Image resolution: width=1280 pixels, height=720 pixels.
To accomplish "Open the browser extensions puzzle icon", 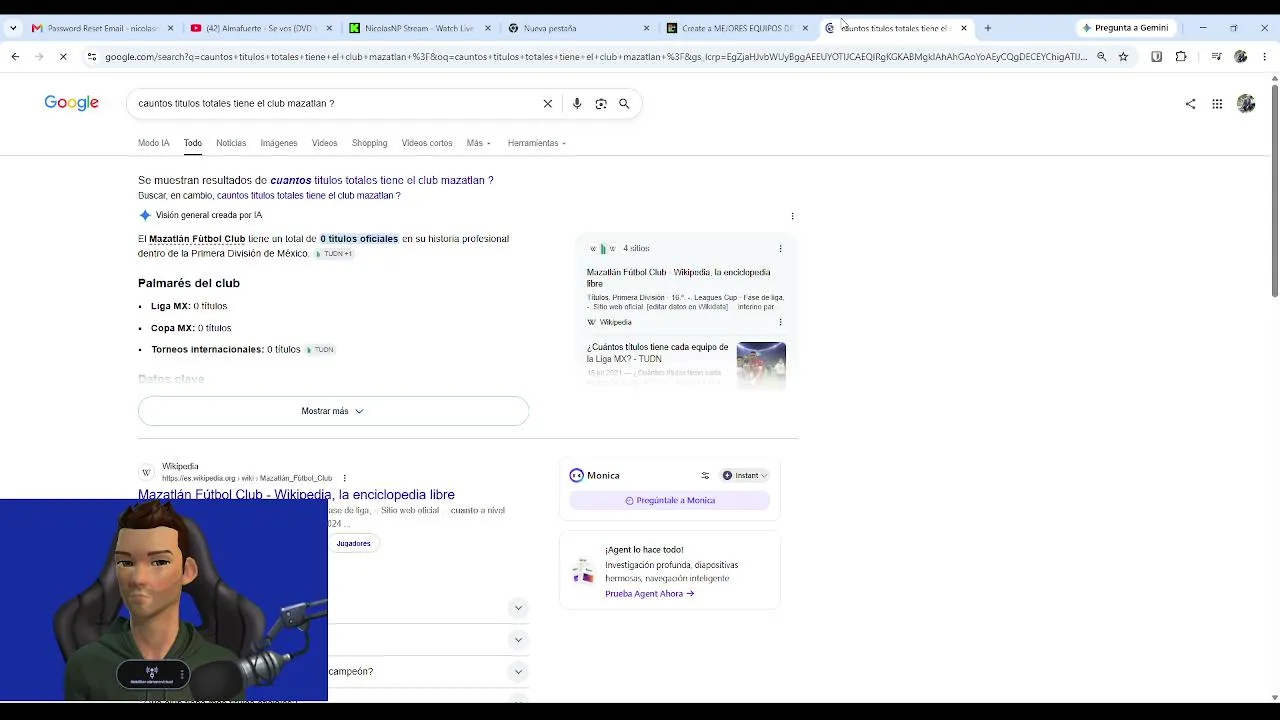I will [1181, 57].
